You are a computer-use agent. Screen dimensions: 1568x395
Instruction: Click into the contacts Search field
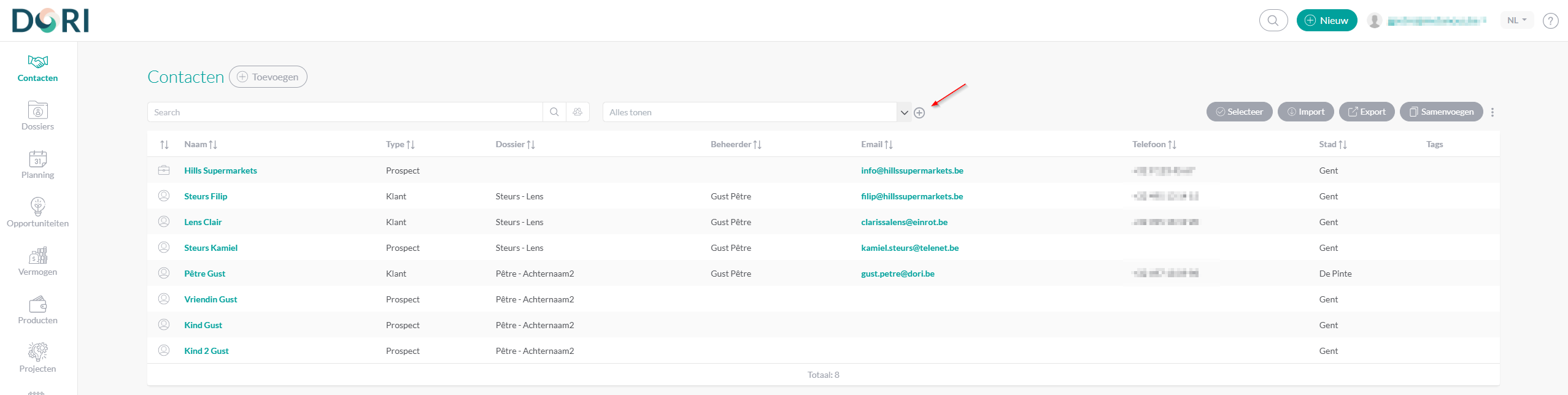pyautogui.click(x=345, y=112)
